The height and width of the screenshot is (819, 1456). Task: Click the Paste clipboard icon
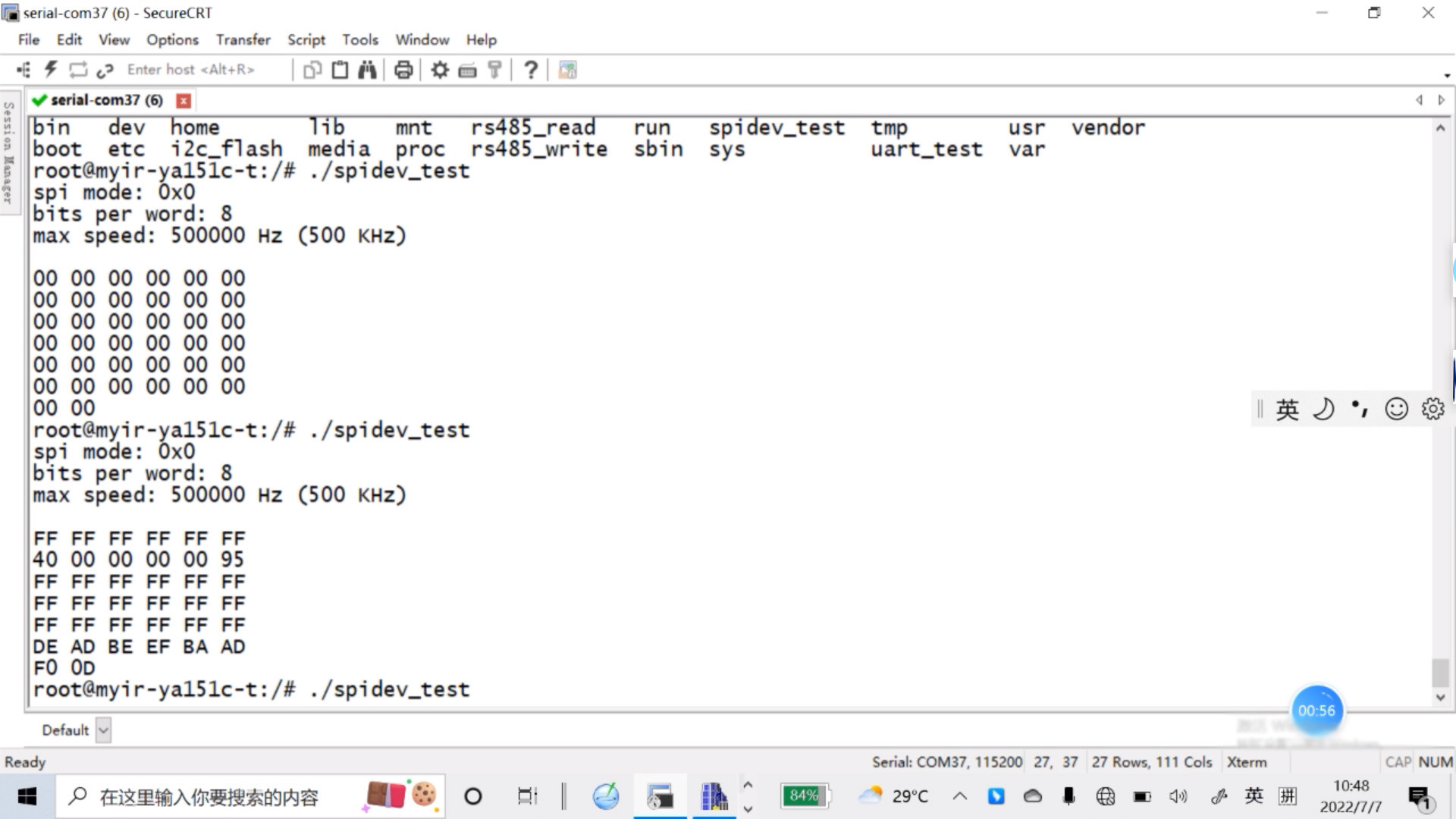click(340, 70)
